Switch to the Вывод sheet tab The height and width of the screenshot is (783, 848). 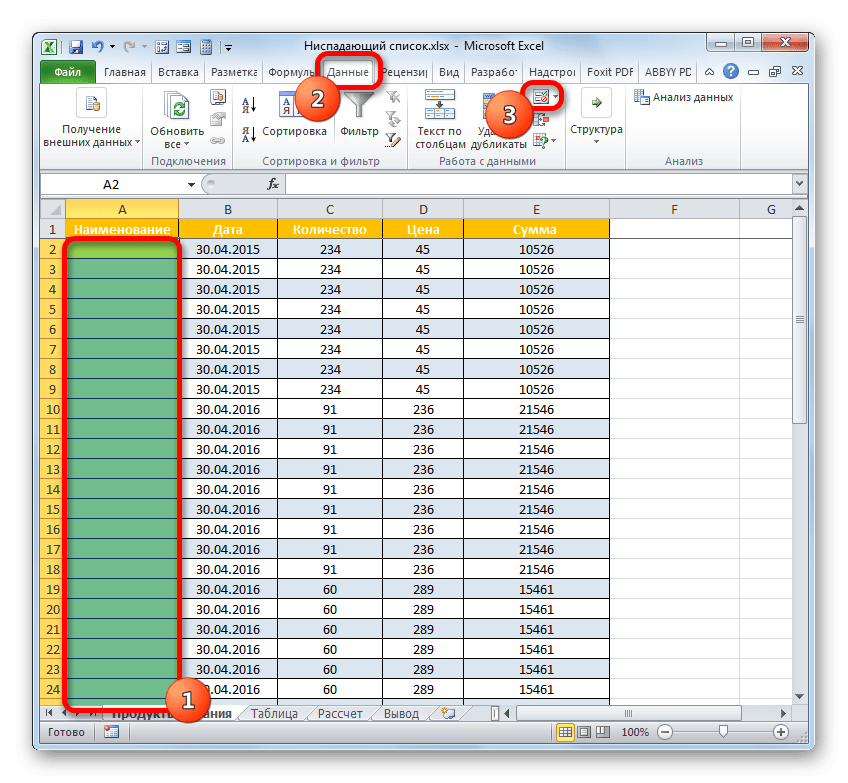pyautogui.click(x=401, y=713)
